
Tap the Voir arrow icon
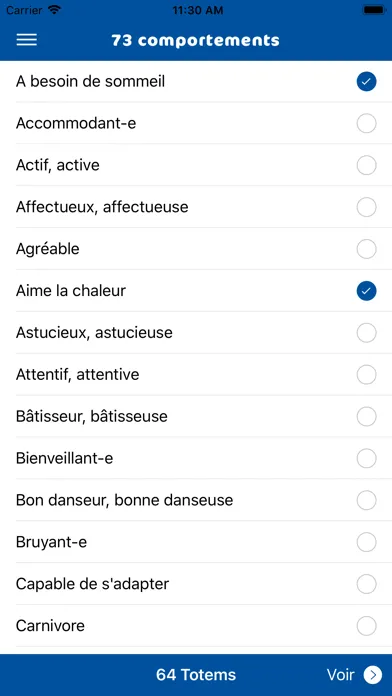click(372, 675)
